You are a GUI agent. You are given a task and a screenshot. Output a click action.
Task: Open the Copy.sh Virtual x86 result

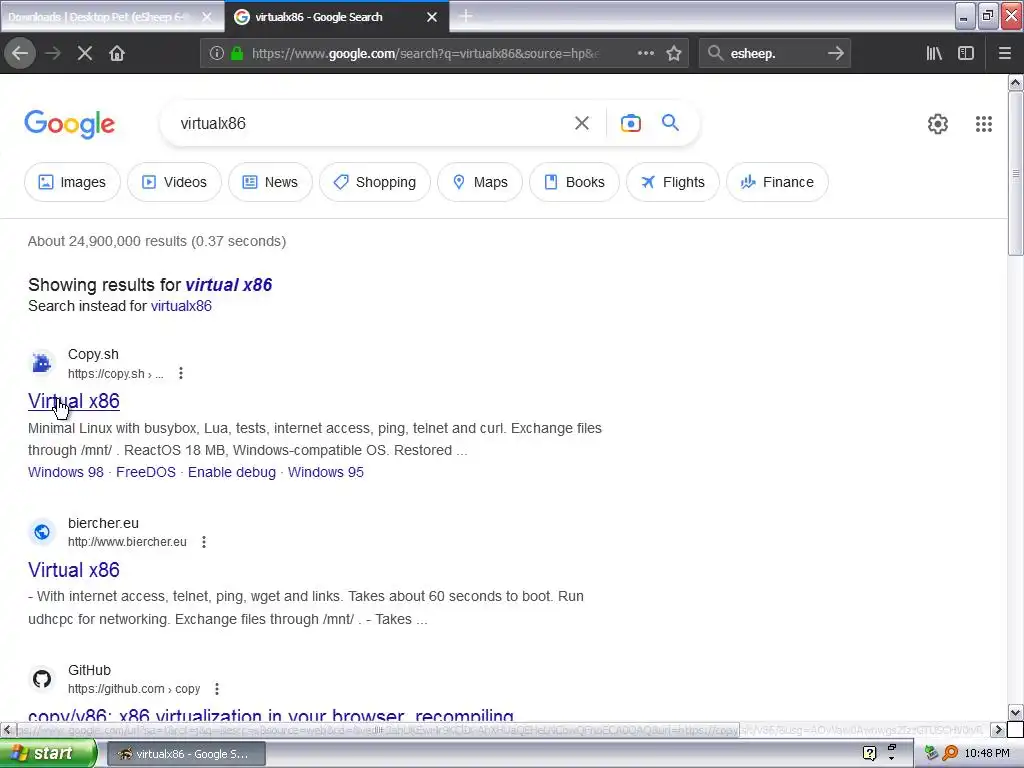74,401
